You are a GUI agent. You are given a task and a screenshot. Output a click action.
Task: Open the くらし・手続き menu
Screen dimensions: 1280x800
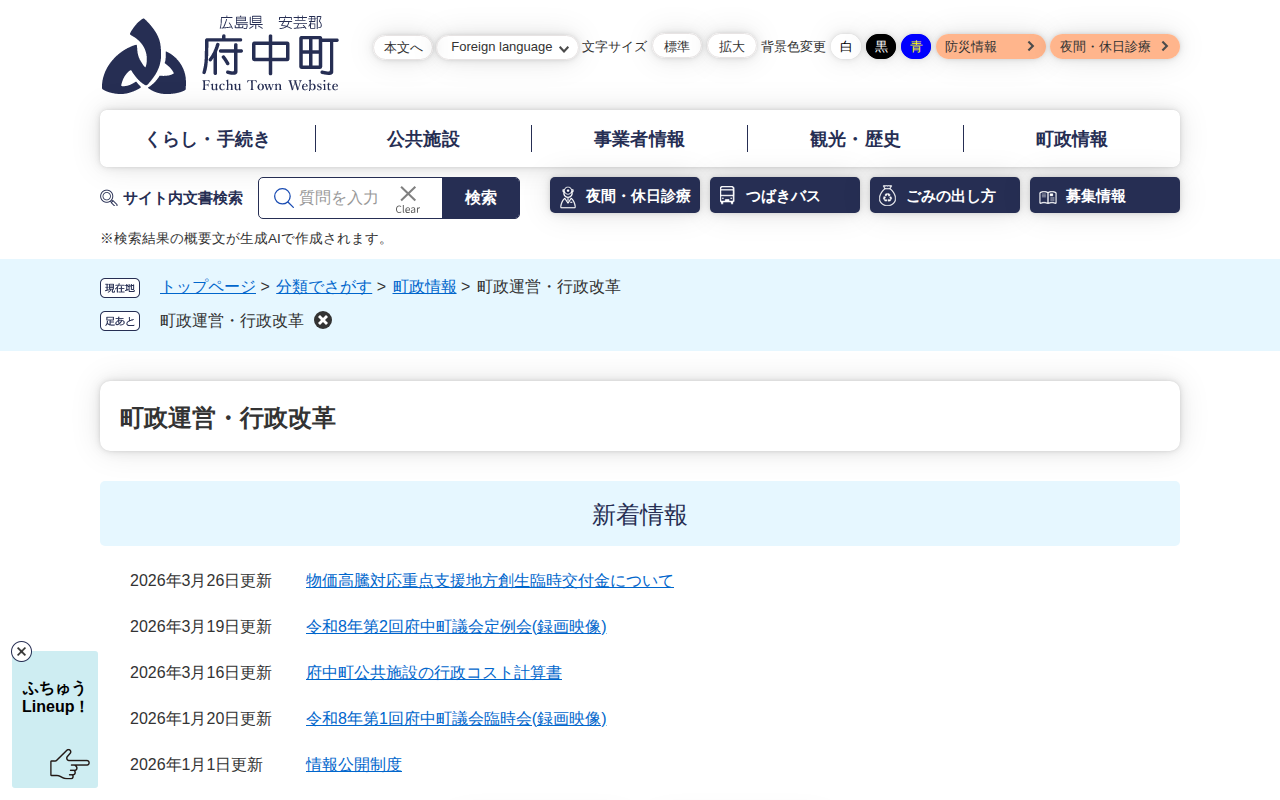coord(207,139)
